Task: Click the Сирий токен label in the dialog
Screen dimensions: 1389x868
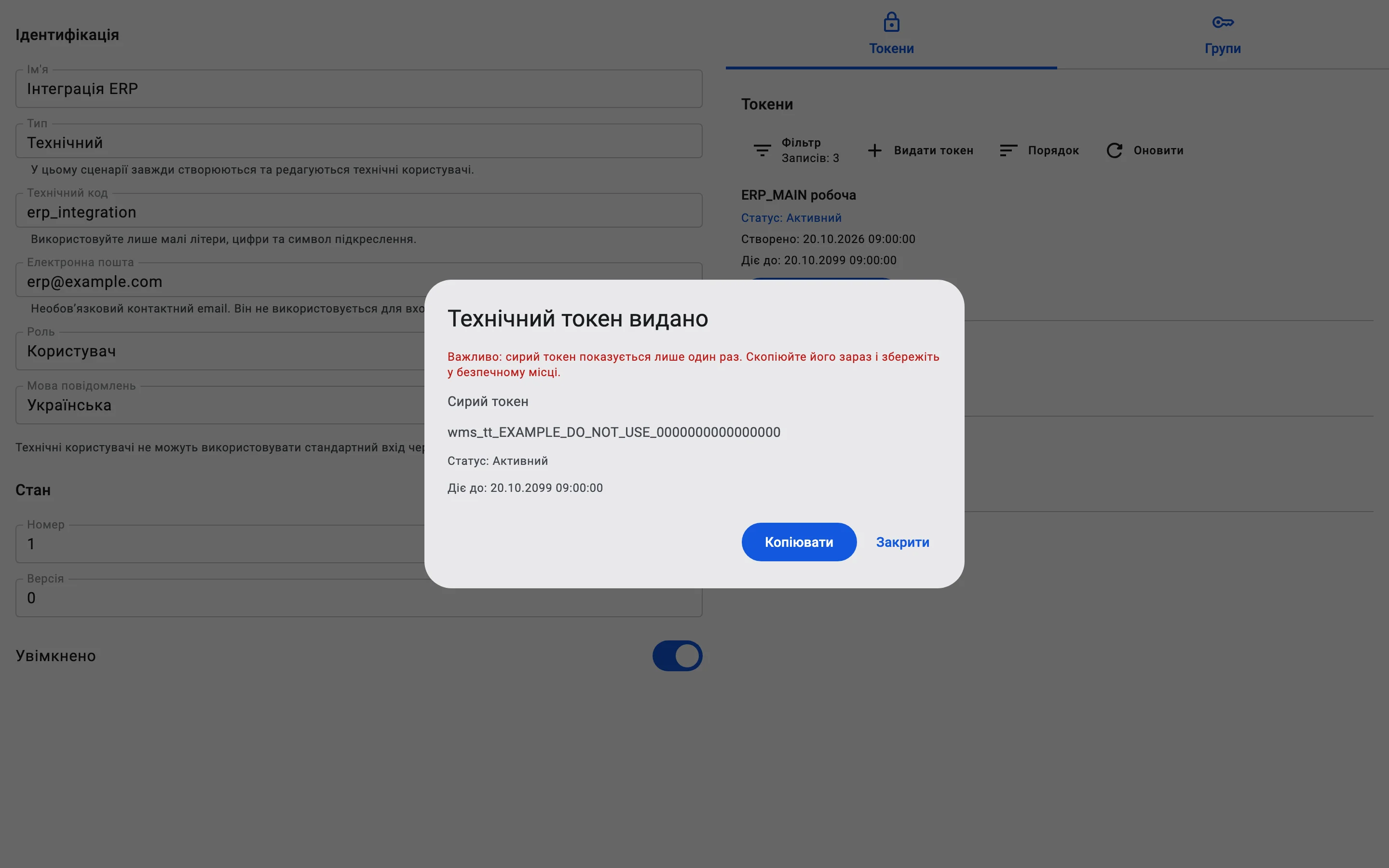Action: 487,402
